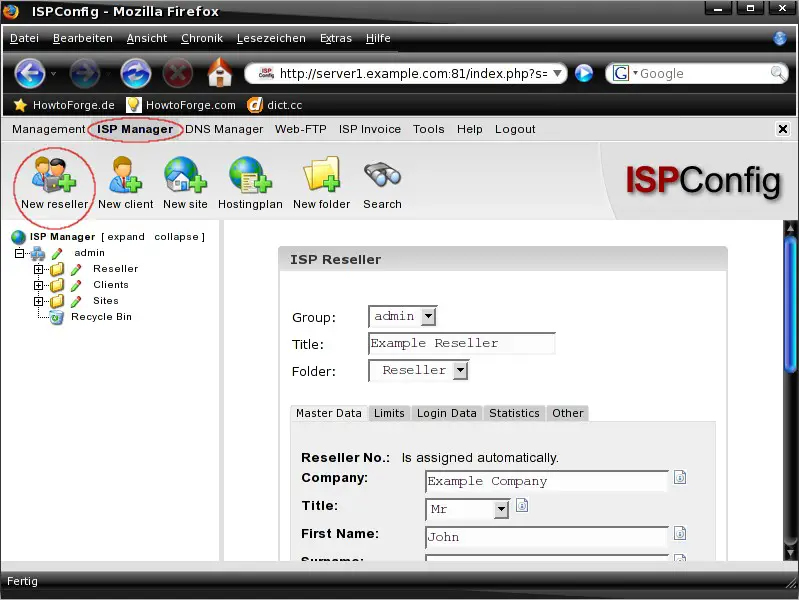Image resolution: width=799 pixels, height=600 pixels.
Task: Click the First Name input field
Action: tap(547, 537)
